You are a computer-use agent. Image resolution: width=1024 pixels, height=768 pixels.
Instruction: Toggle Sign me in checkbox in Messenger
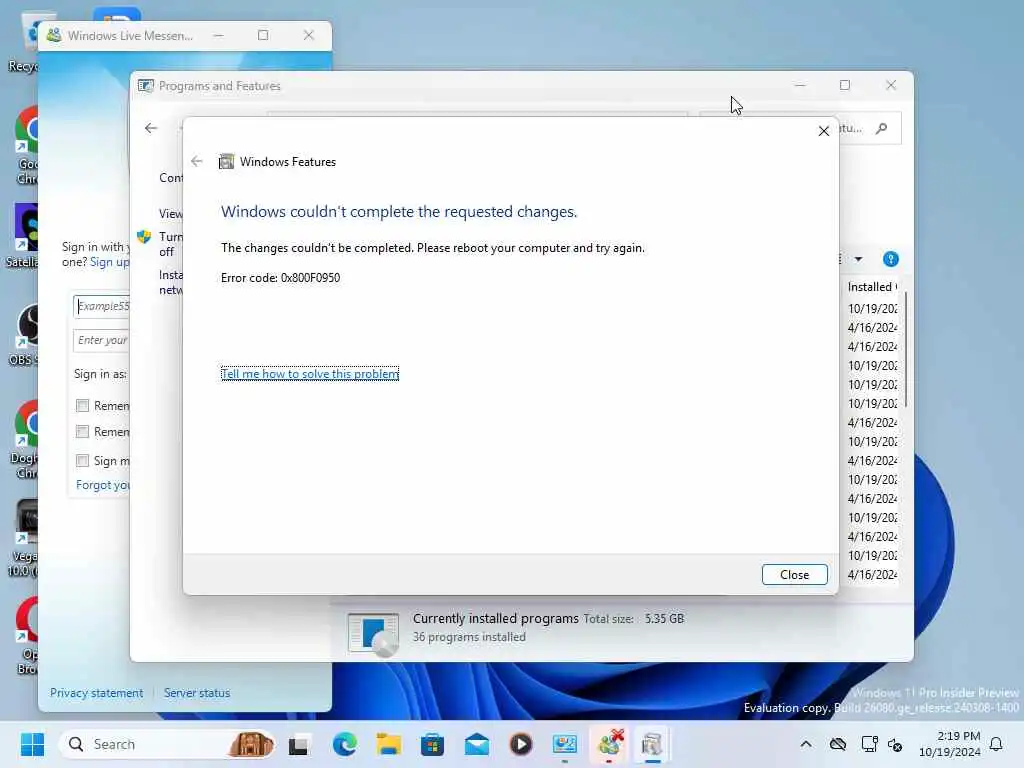pyautogui.click(x=82, y=461)
